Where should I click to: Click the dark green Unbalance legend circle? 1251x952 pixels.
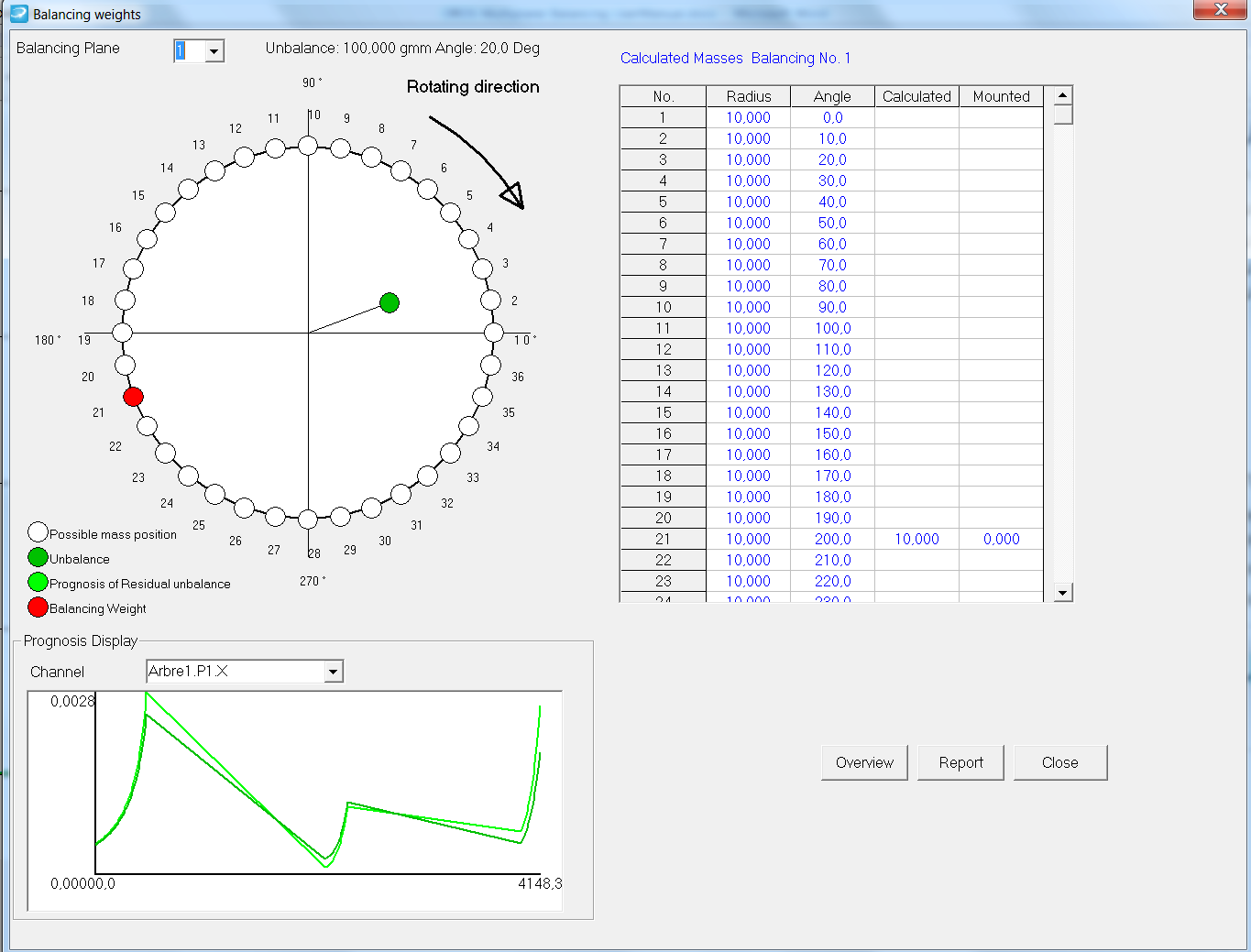pos(38,557)
